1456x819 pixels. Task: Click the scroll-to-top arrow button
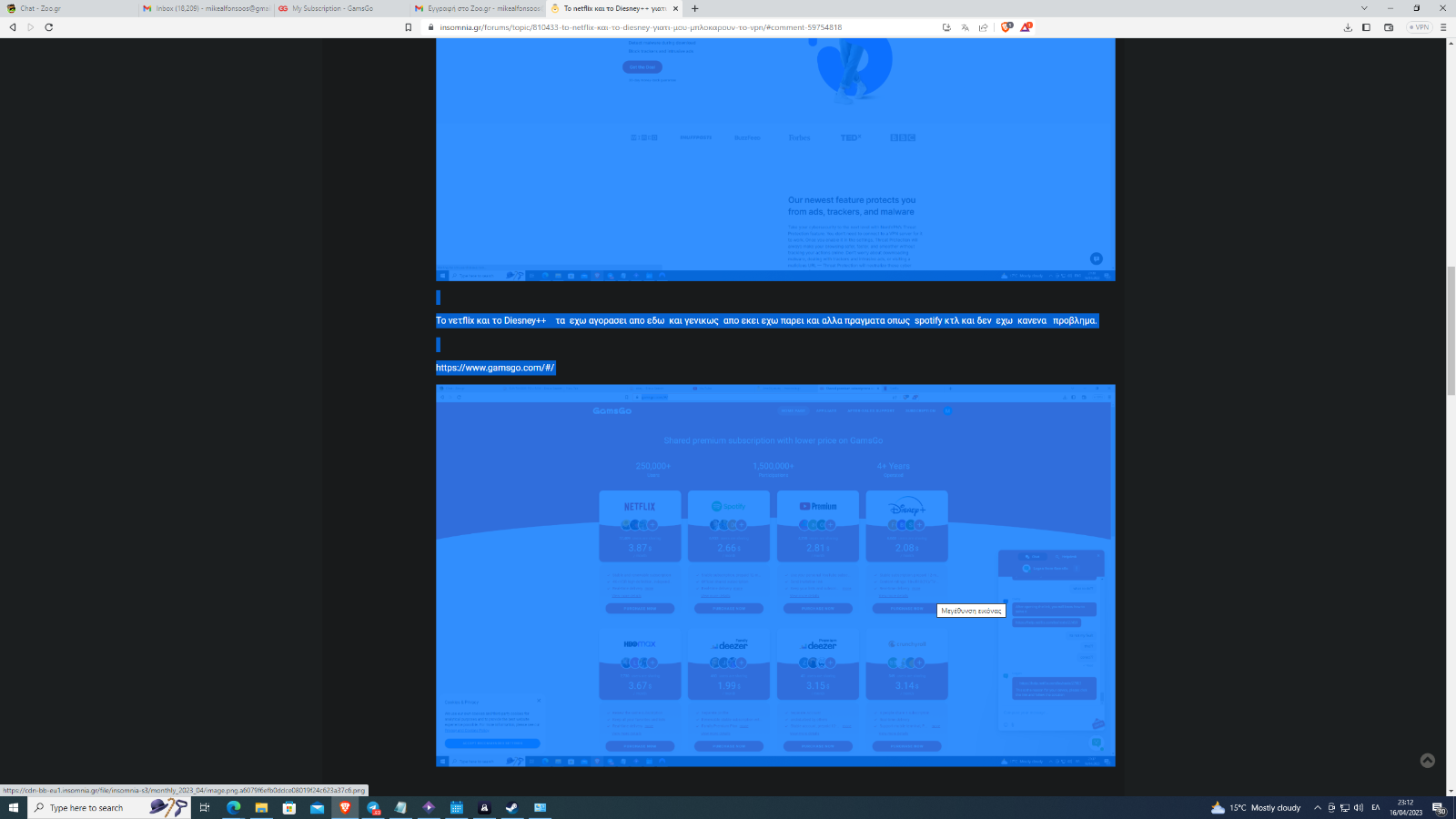[x=1428, y=761]
